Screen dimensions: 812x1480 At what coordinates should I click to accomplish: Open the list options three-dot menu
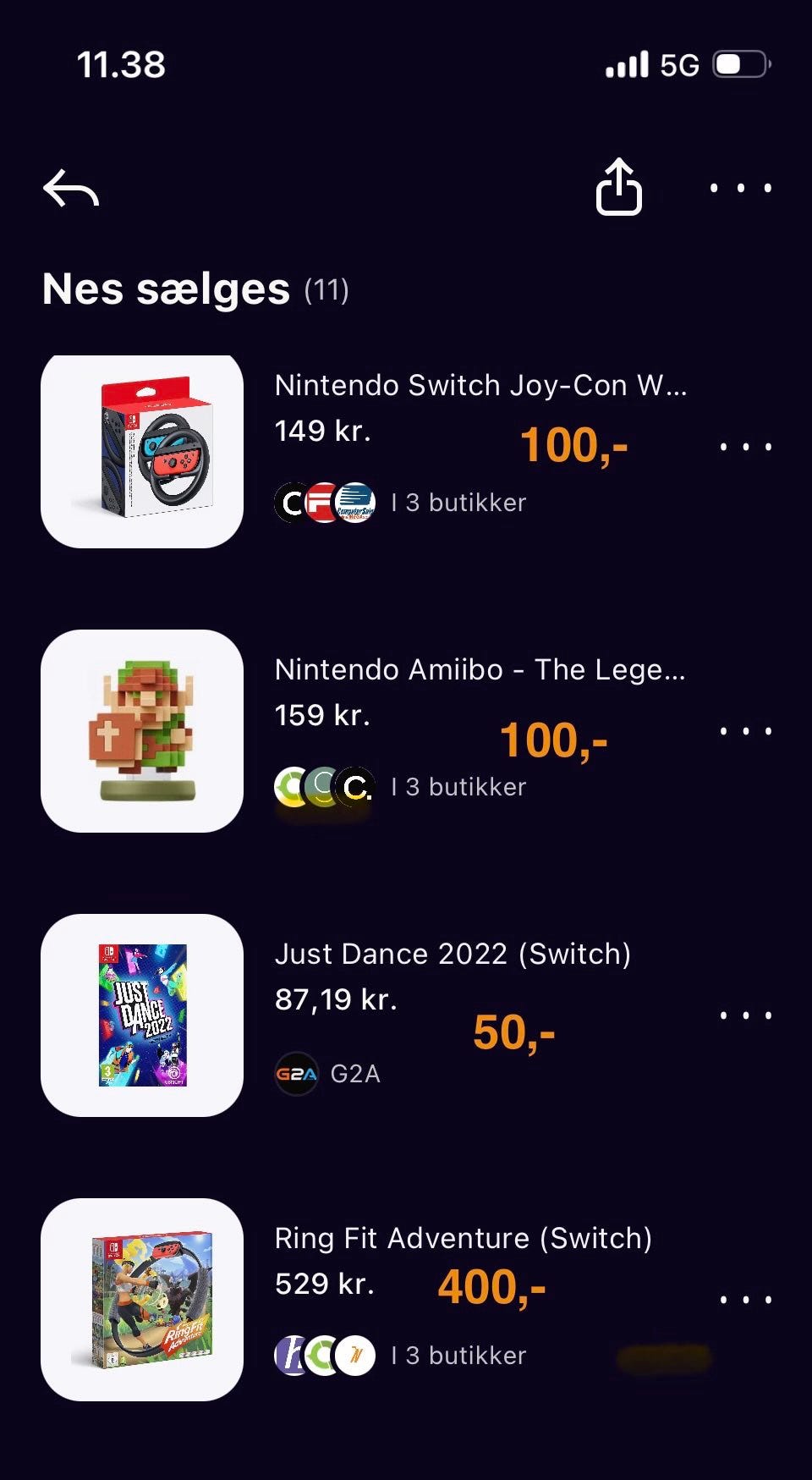741,188
